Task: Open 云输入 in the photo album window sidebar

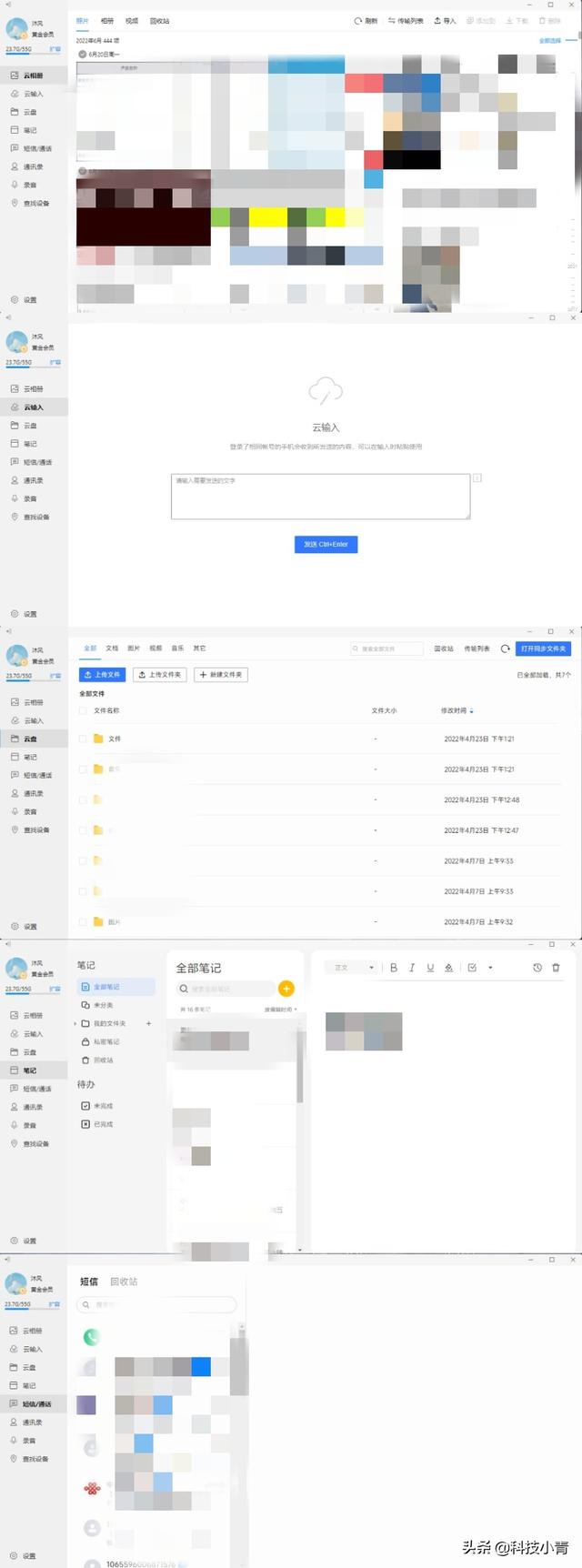Action: tap(33, 94)
